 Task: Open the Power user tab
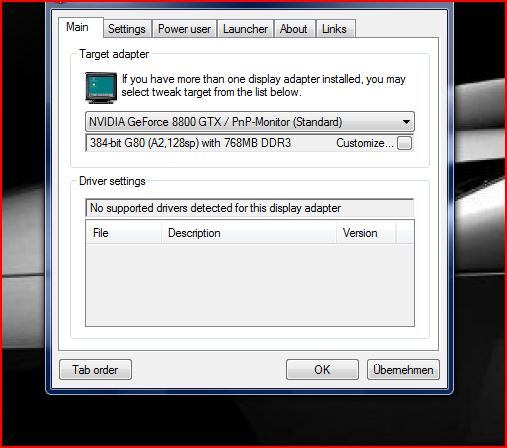pyautogui.click(x=184, y=29)
